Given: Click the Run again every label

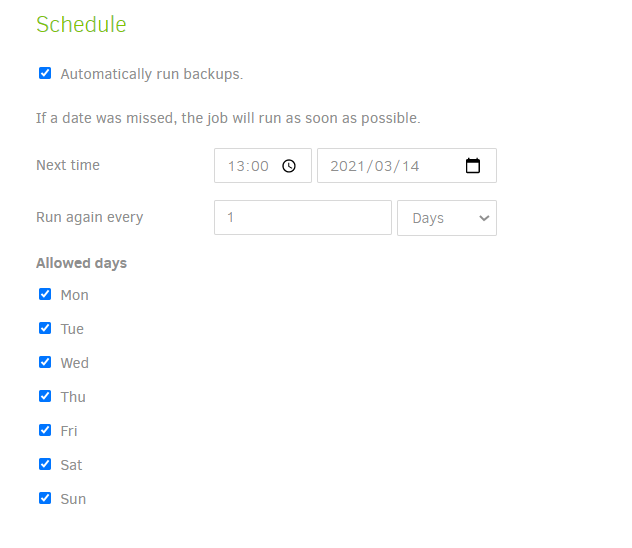Looking at the screenshot, I should (89, 217).
